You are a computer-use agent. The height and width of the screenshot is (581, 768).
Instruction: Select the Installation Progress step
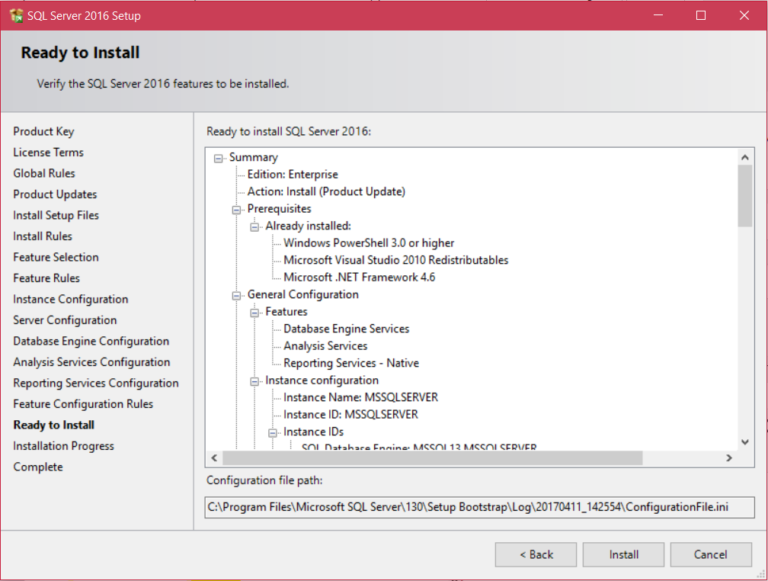coord(64,446)
